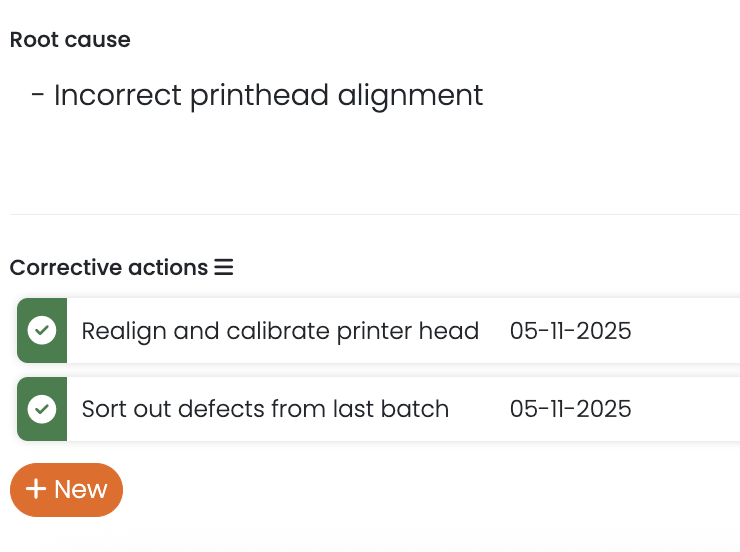Click the white check circle on the Sort out defects row
This screenshot has height=552, width=740.
click(42, 408)
